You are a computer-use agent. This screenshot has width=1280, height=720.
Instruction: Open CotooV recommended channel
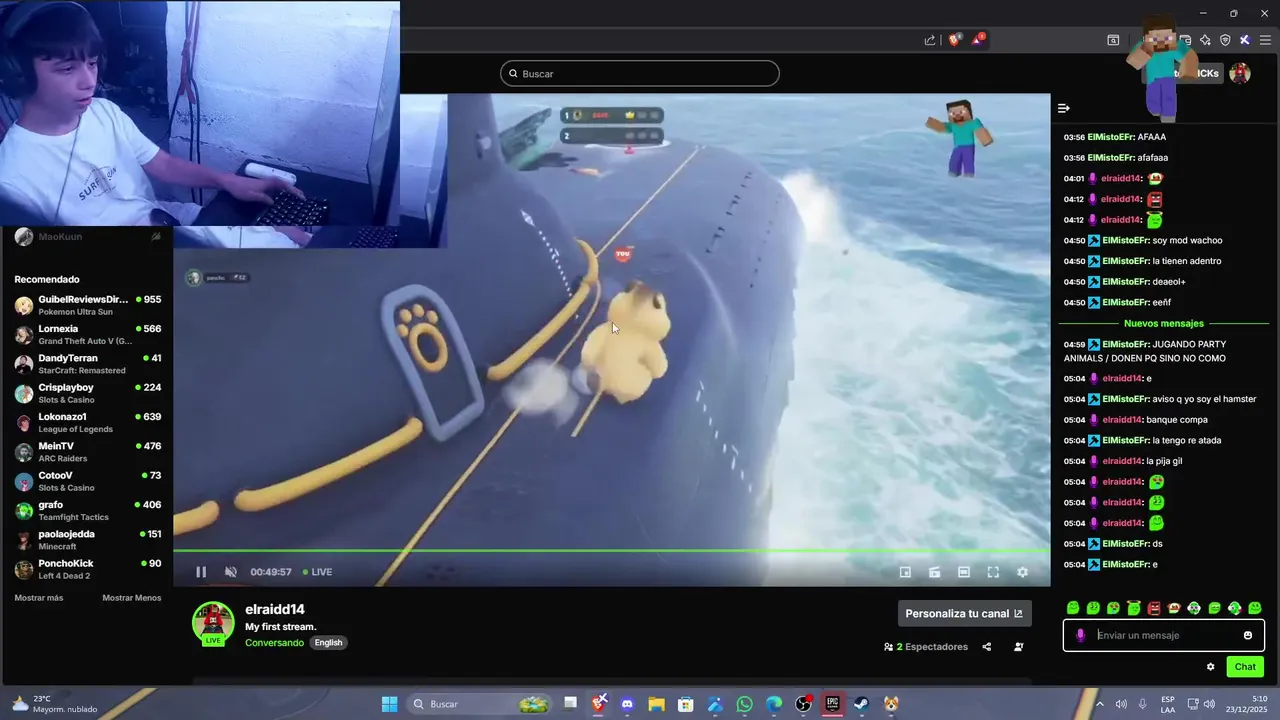click(x=88, y=481)
